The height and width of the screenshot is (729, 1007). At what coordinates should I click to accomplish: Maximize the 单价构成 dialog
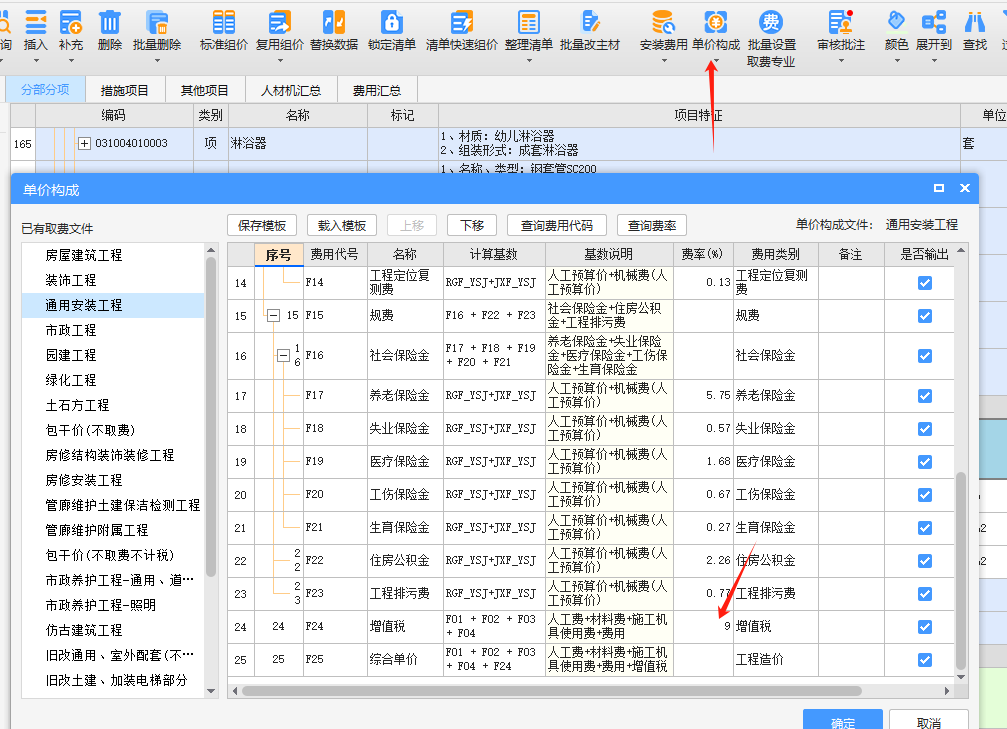(x=939, y=188)
